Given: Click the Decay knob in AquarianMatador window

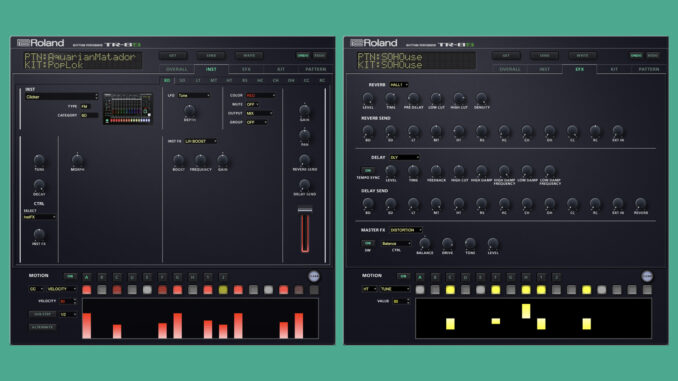Looking at the screenshot, I should tap(39, 185).
